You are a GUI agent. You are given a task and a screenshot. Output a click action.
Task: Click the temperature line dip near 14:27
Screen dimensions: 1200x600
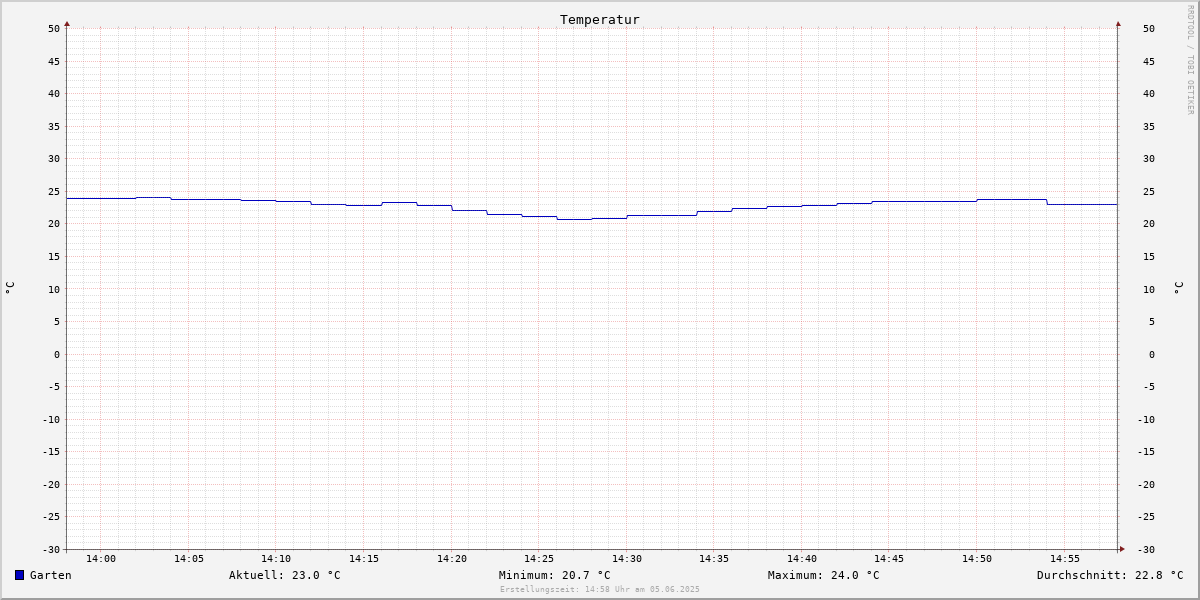click(x=574, y=219)
